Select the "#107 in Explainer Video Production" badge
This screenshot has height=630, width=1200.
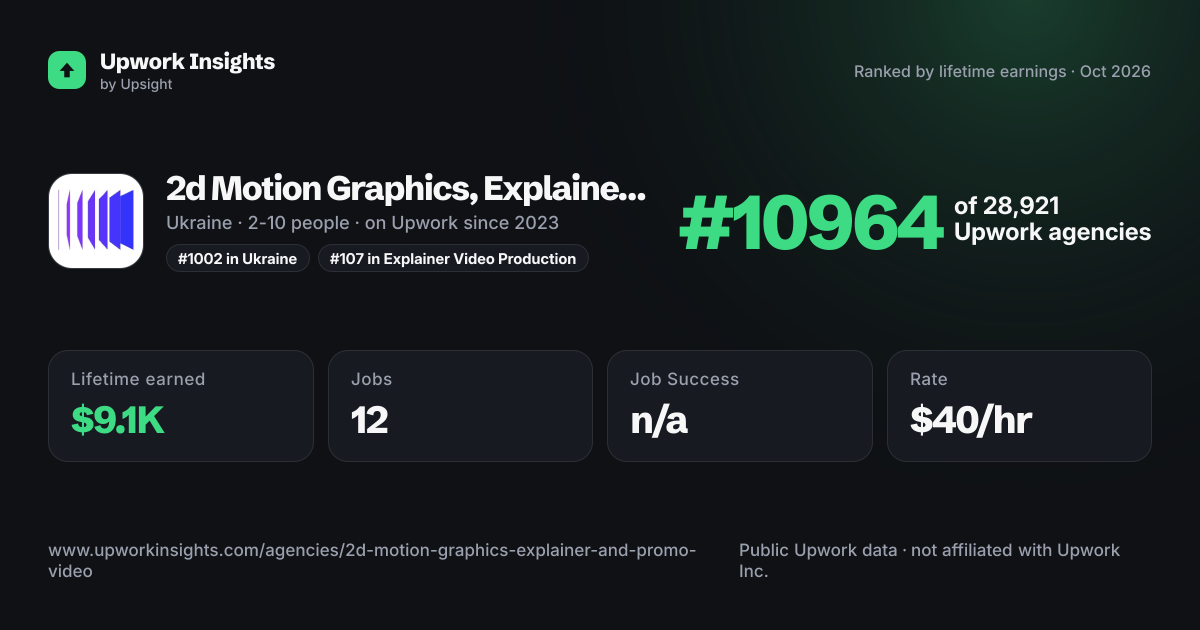454,259
